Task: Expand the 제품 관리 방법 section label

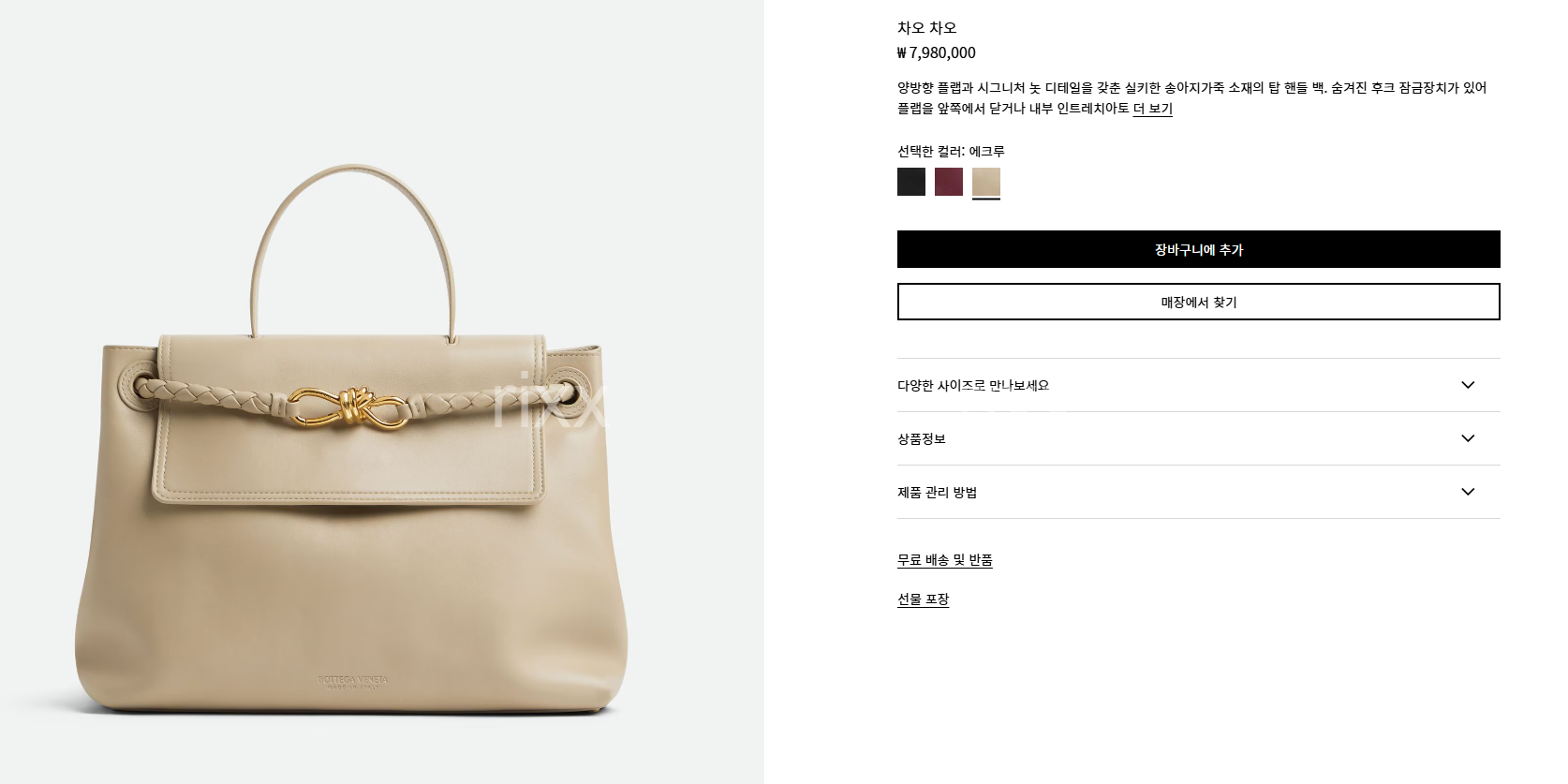Action: pyautogui.click(x=938, y=492)
